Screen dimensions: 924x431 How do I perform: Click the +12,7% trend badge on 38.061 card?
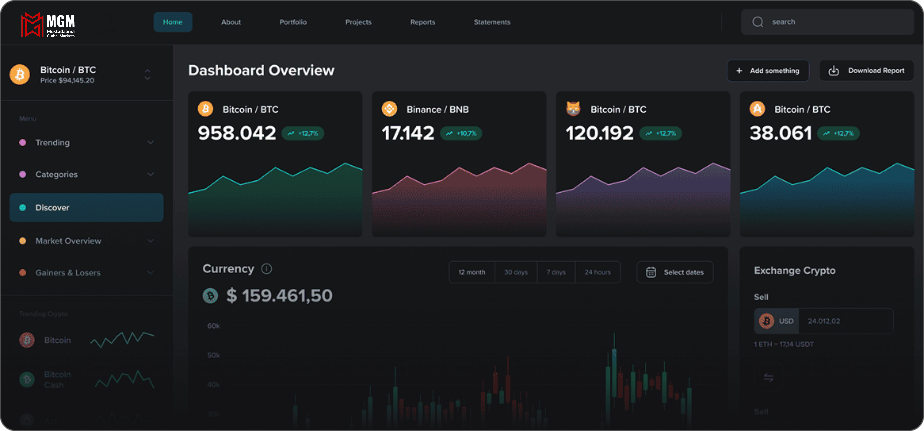(838, 134)
